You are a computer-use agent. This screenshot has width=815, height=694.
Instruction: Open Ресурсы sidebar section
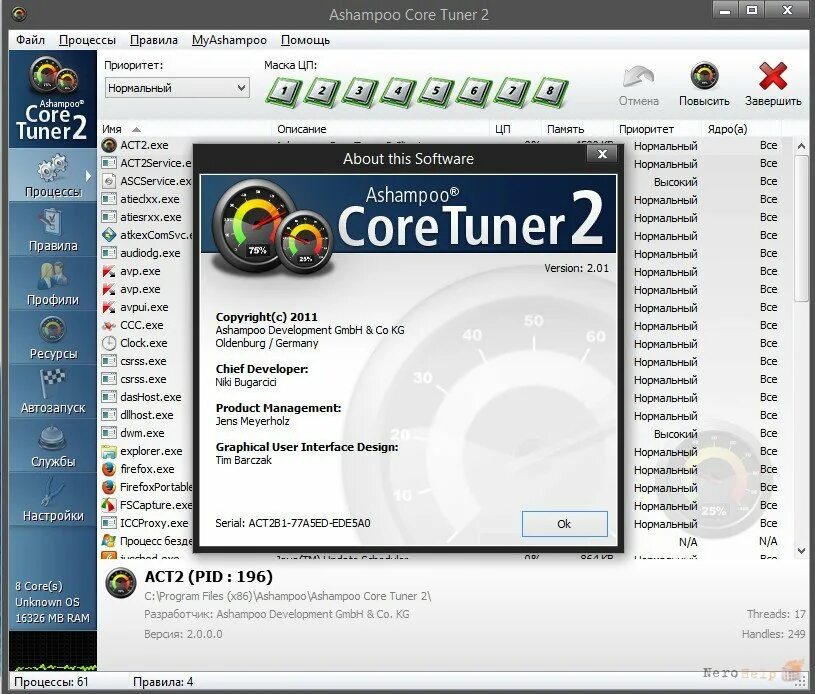[x=52, y=338]
